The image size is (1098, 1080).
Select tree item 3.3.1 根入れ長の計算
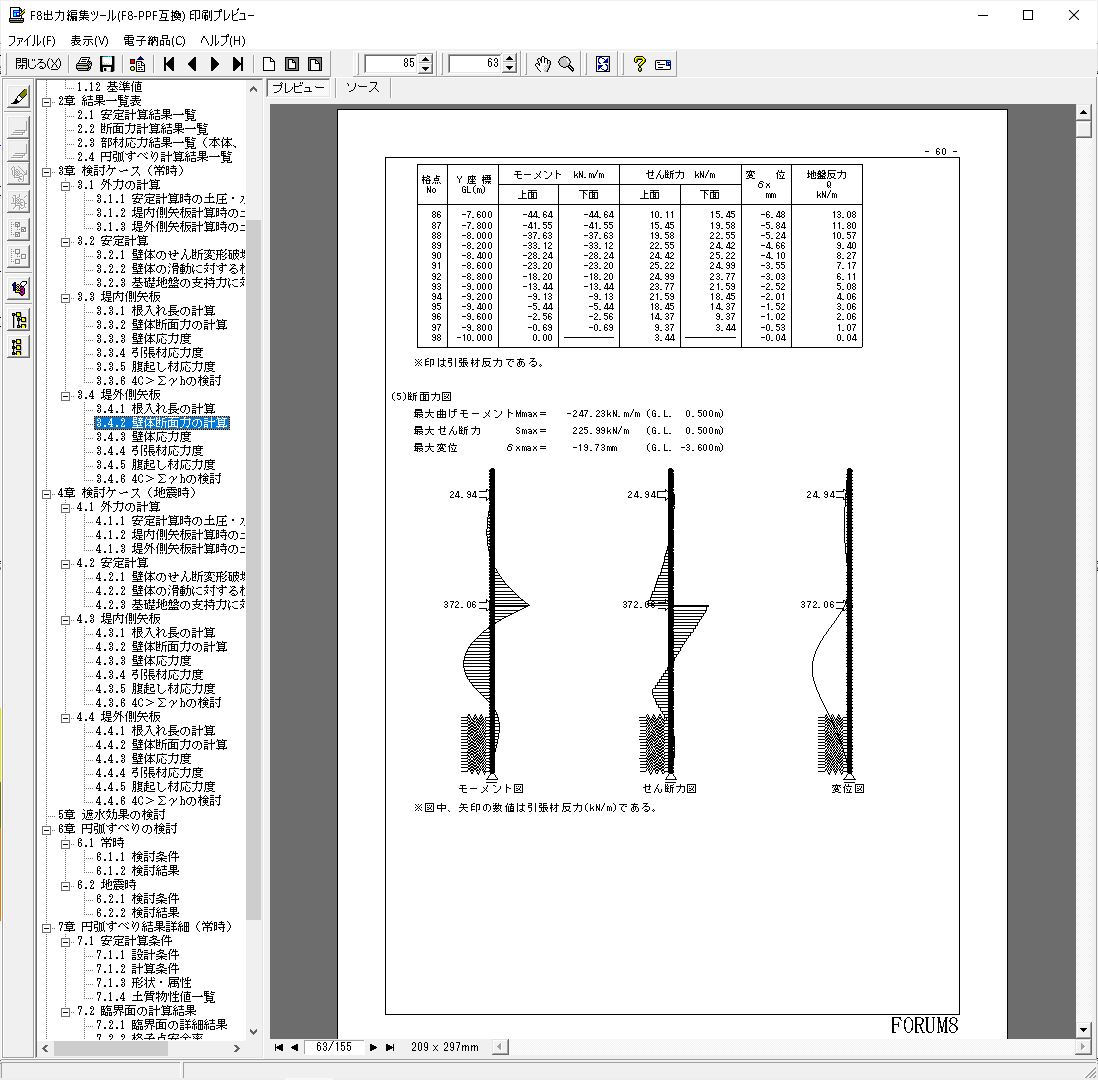click(155, 311)
